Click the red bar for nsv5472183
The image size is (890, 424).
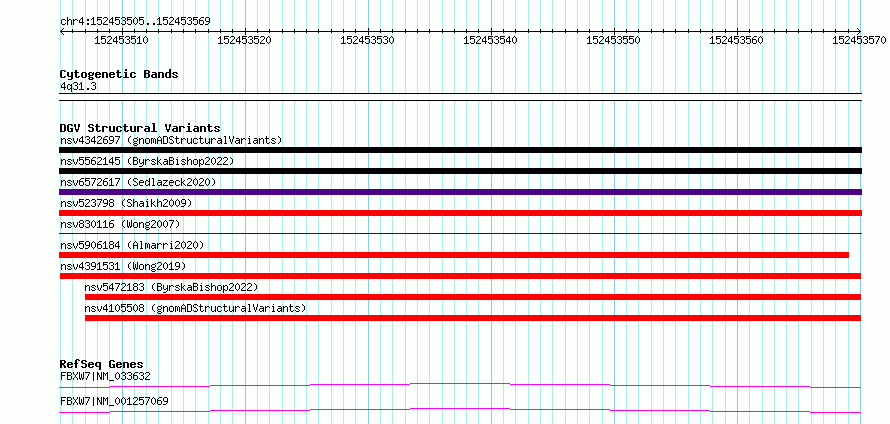[x=473, y=297]
